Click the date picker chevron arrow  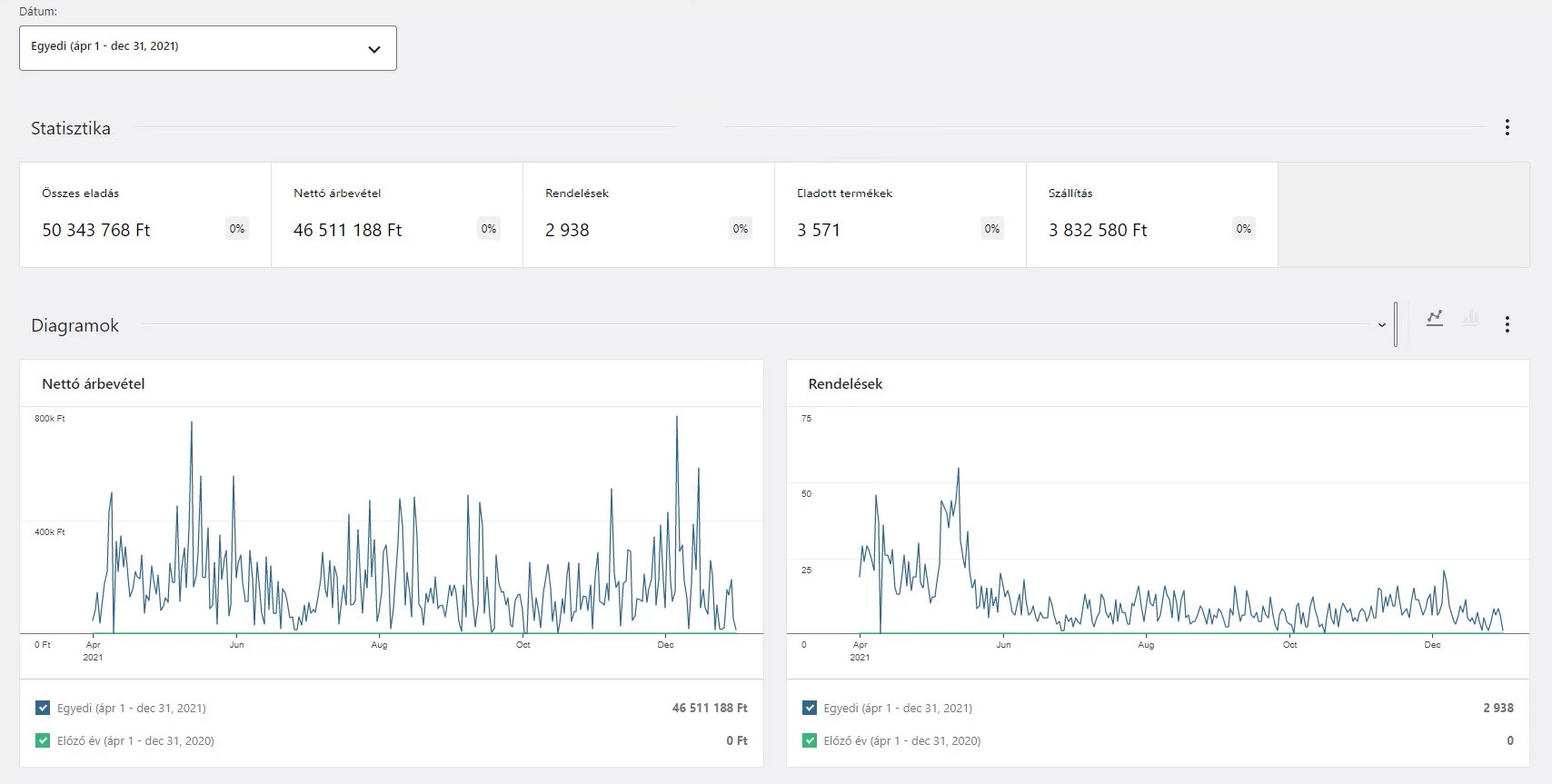point(373,49)
